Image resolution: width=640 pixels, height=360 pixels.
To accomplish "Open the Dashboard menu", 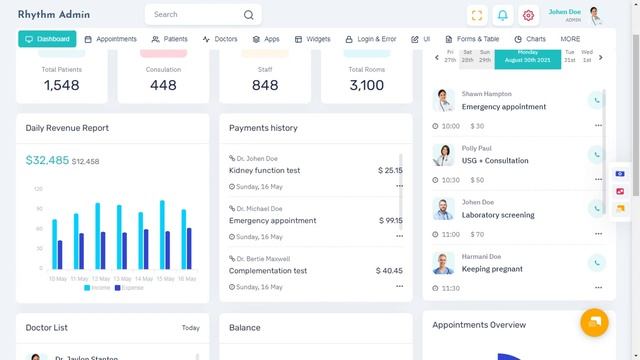I will click(x=47, y=39).
